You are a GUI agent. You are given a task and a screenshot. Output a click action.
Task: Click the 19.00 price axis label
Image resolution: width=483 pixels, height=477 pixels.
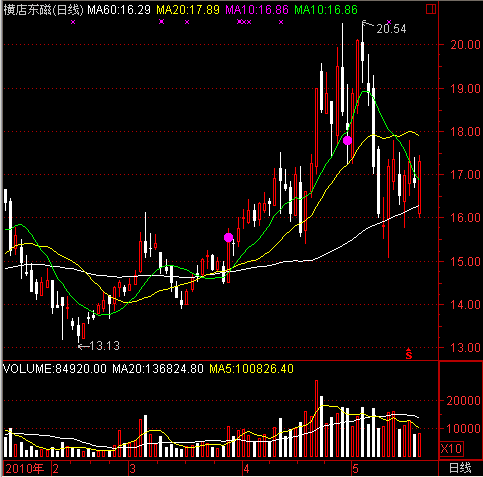pyautogui.click(x=465, y=89)
